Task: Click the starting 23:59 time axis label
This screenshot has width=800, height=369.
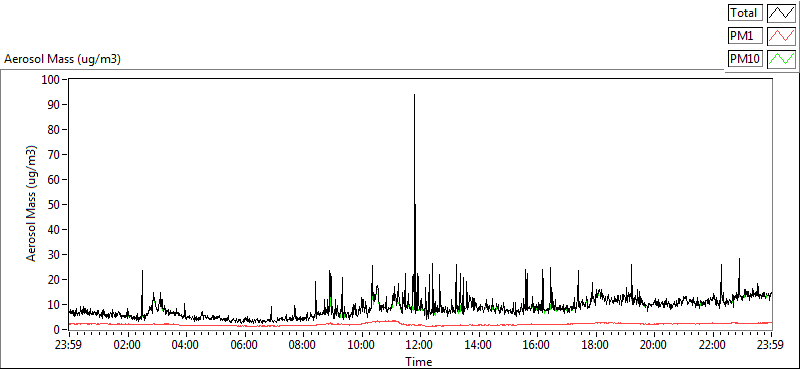Action: click(x=68, y=344)
